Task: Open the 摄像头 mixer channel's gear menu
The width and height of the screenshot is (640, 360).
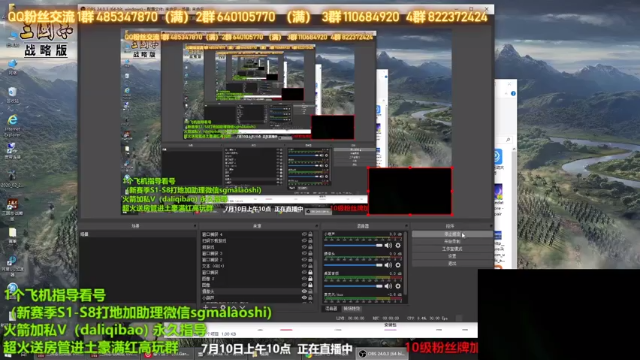Action: pyautogui.click(x=398, y=265)
